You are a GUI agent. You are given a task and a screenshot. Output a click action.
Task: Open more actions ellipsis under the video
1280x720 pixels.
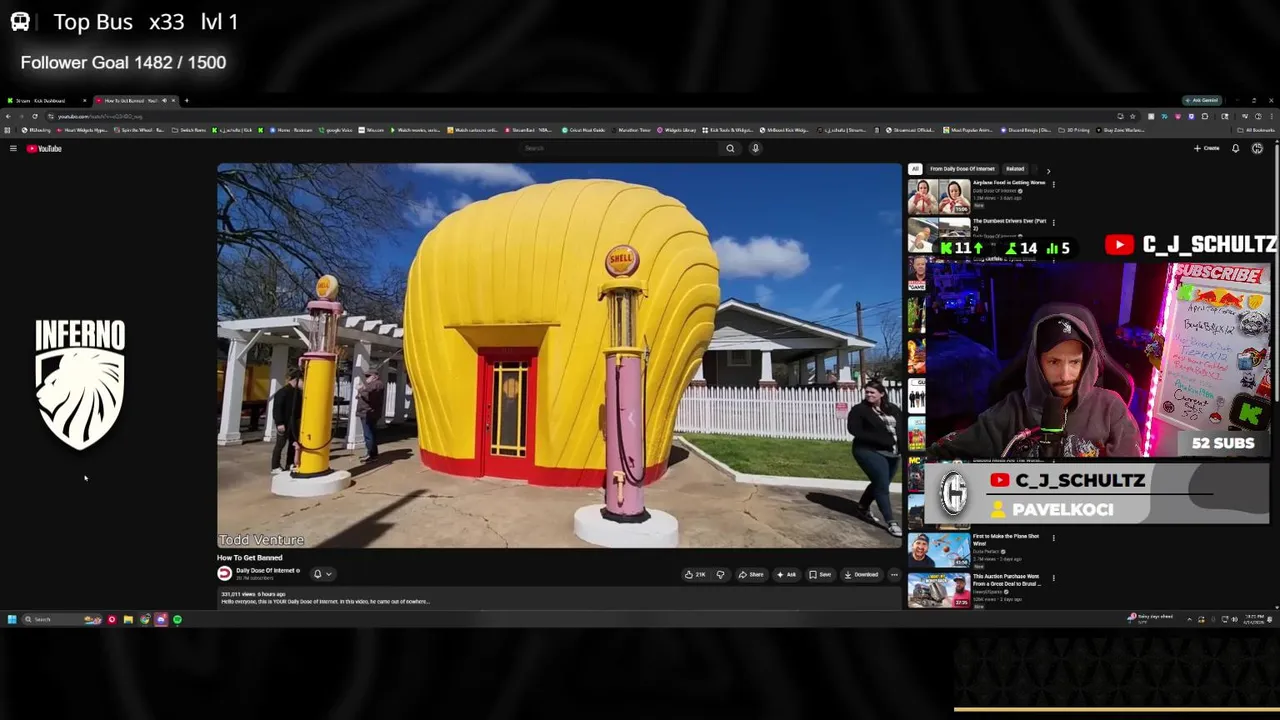coord(894,574)
